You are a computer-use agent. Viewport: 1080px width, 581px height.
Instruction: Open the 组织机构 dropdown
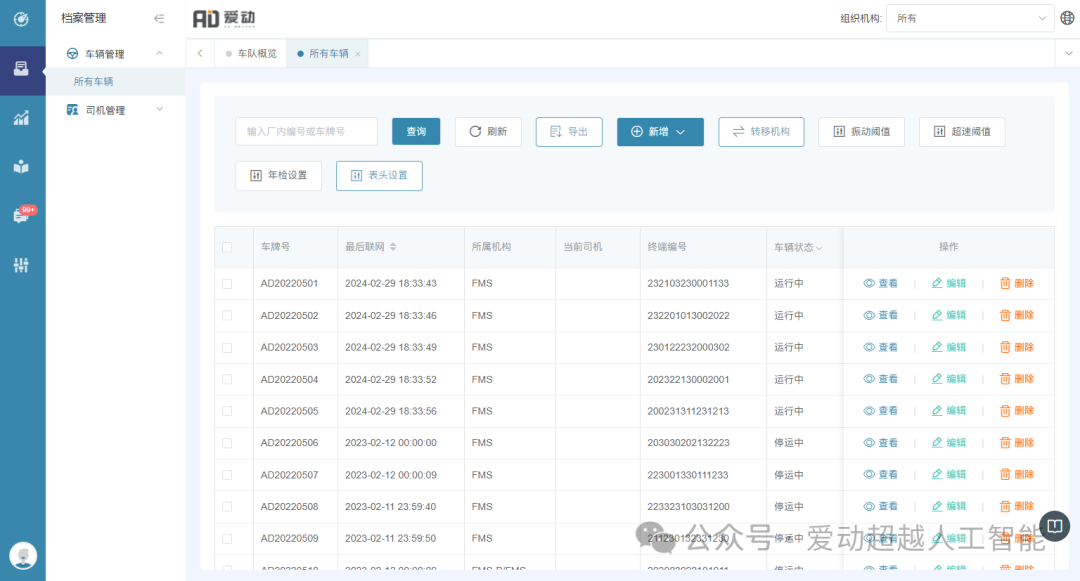969,18
